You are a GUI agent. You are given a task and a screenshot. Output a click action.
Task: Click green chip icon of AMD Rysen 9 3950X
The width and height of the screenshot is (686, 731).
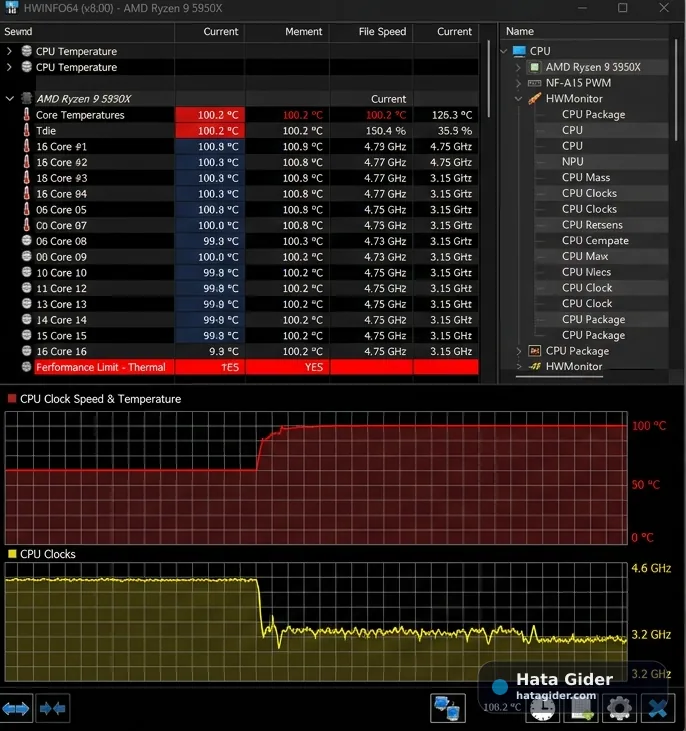[534, 67]
